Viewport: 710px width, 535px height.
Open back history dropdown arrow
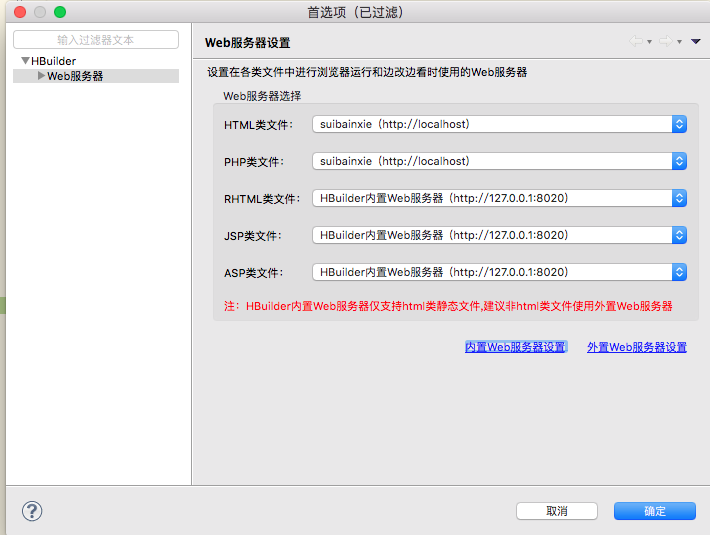pyautogui.click(x=649, y=42)
